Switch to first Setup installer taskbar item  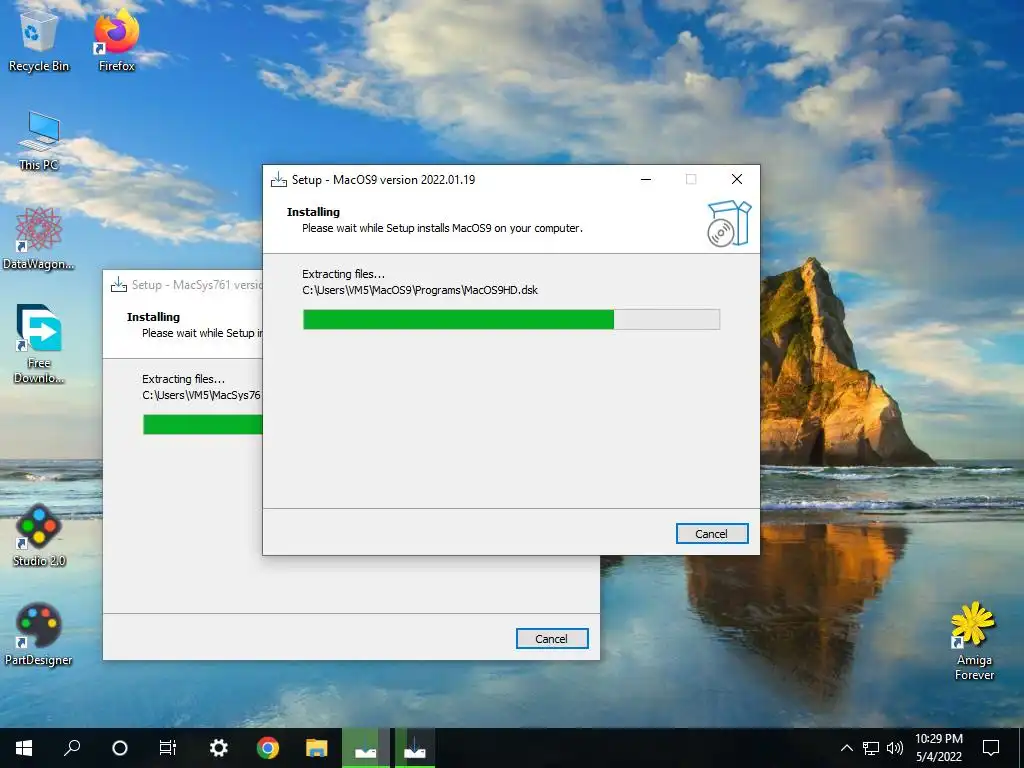[x=365, y=748]
